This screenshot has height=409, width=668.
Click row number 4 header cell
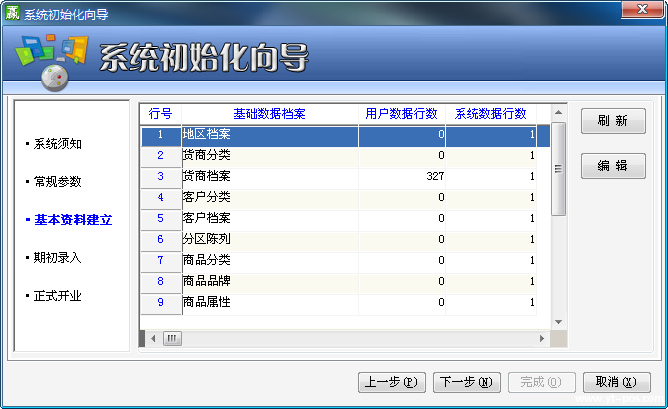[161, 199]
